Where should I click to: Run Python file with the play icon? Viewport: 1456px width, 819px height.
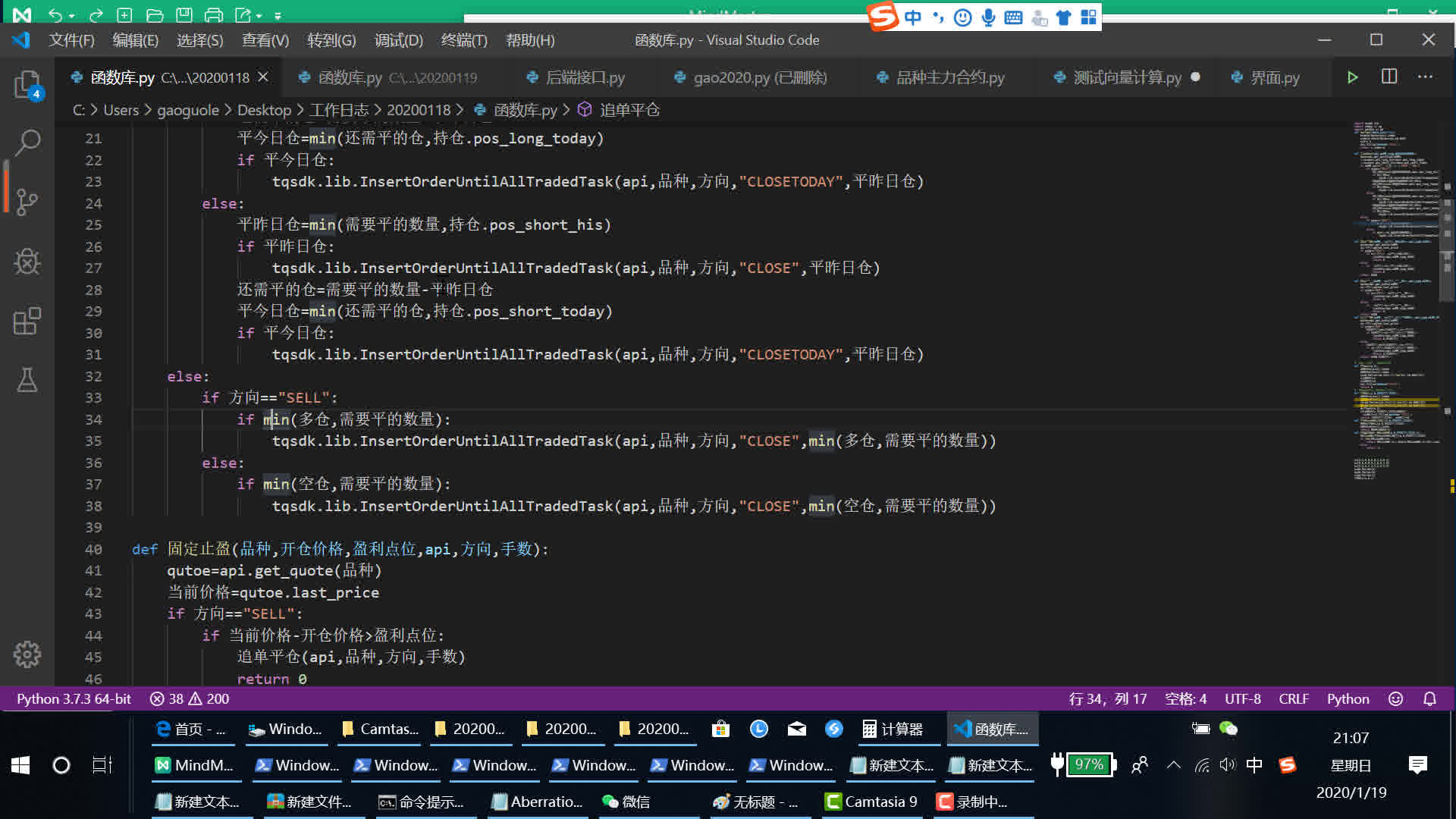[1352, 77]
